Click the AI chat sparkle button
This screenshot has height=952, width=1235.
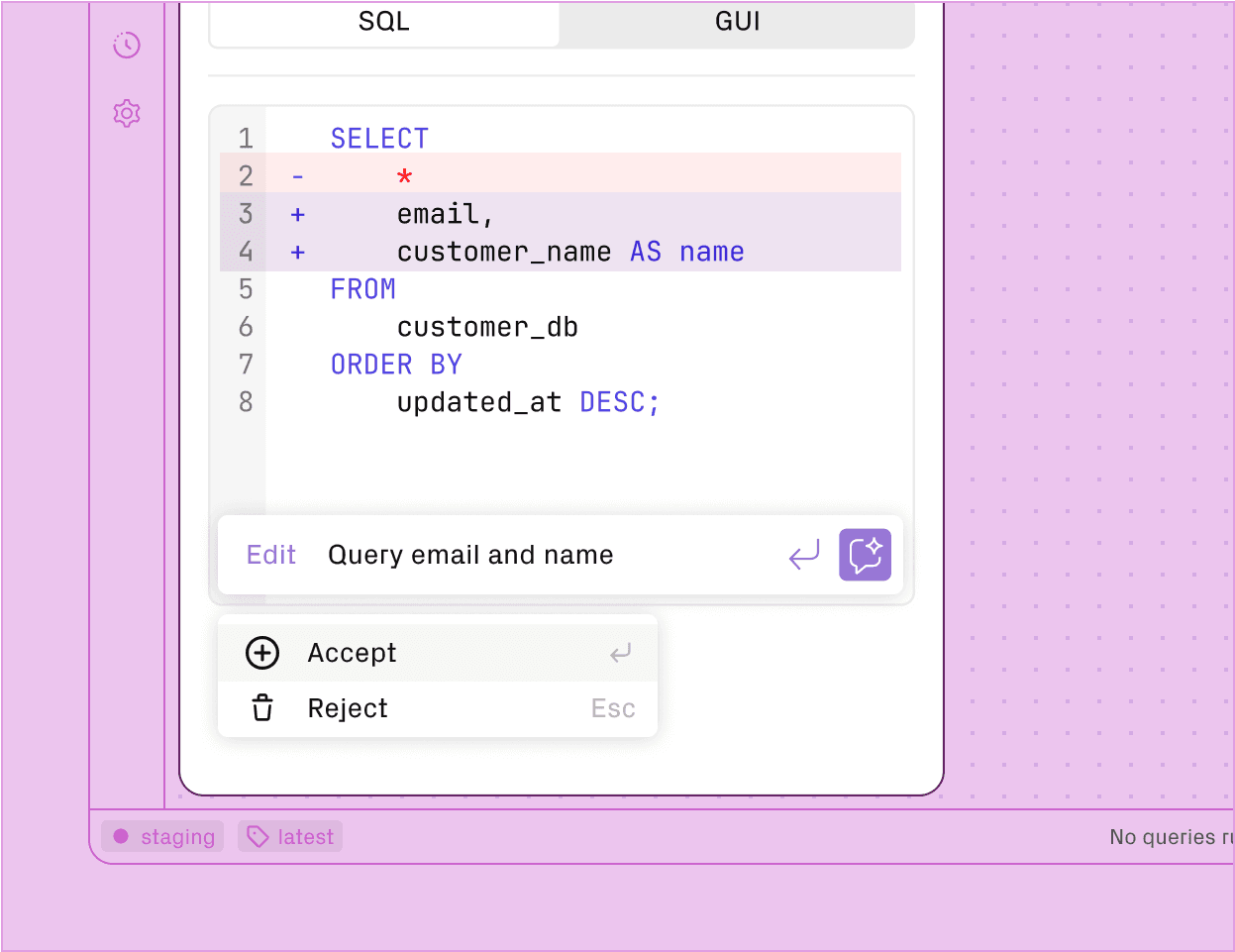tap(864, 555)
